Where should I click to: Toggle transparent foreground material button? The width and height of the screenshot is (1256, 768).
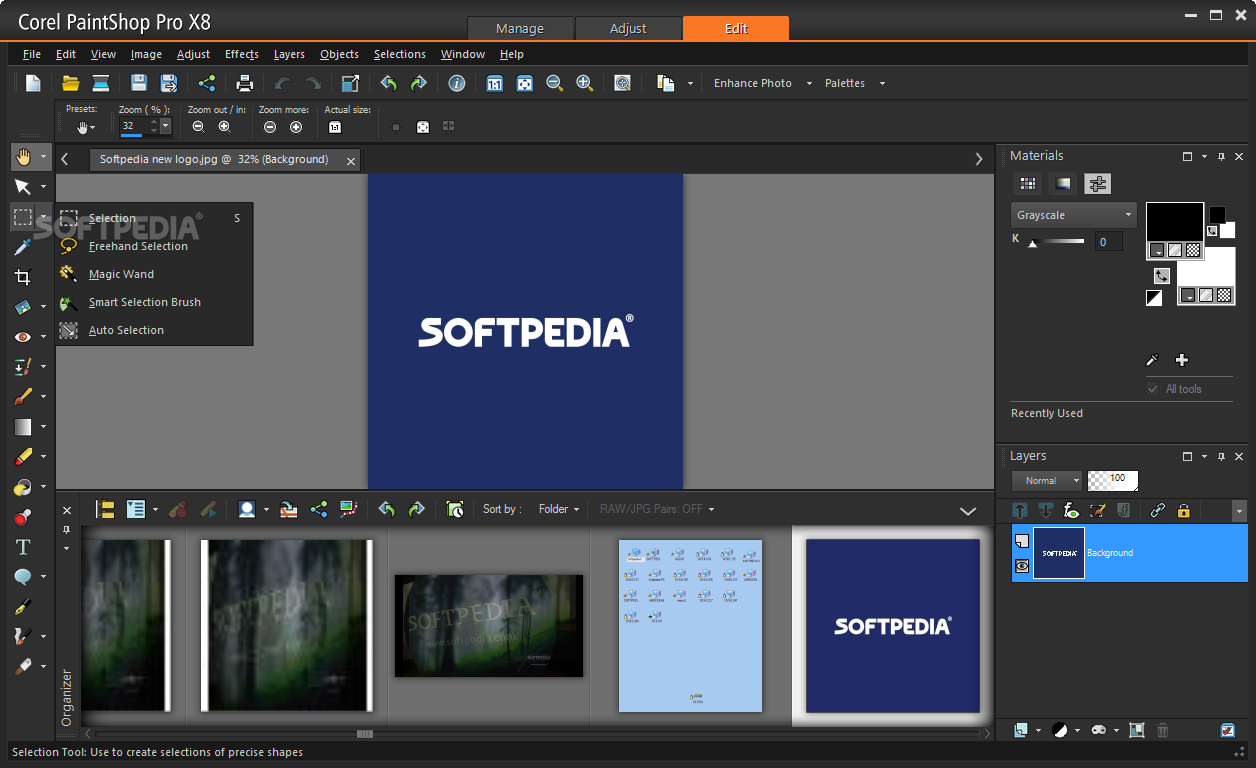pos(1193,250)
